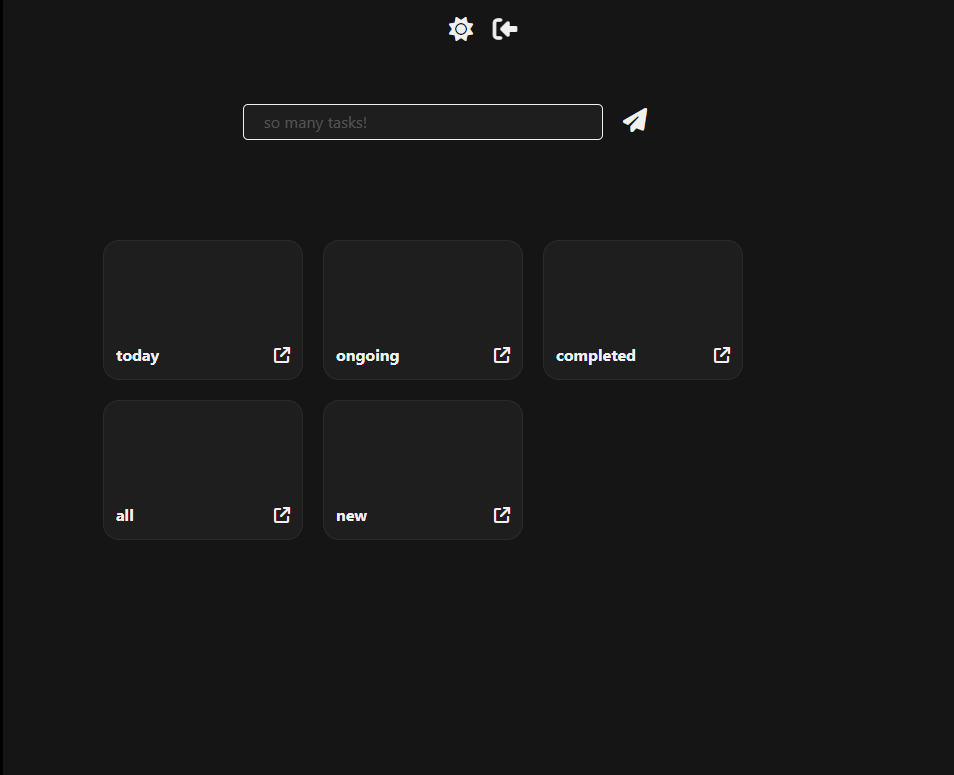Launch 'completed' view with its external-link icon

[x=722, y=355]
